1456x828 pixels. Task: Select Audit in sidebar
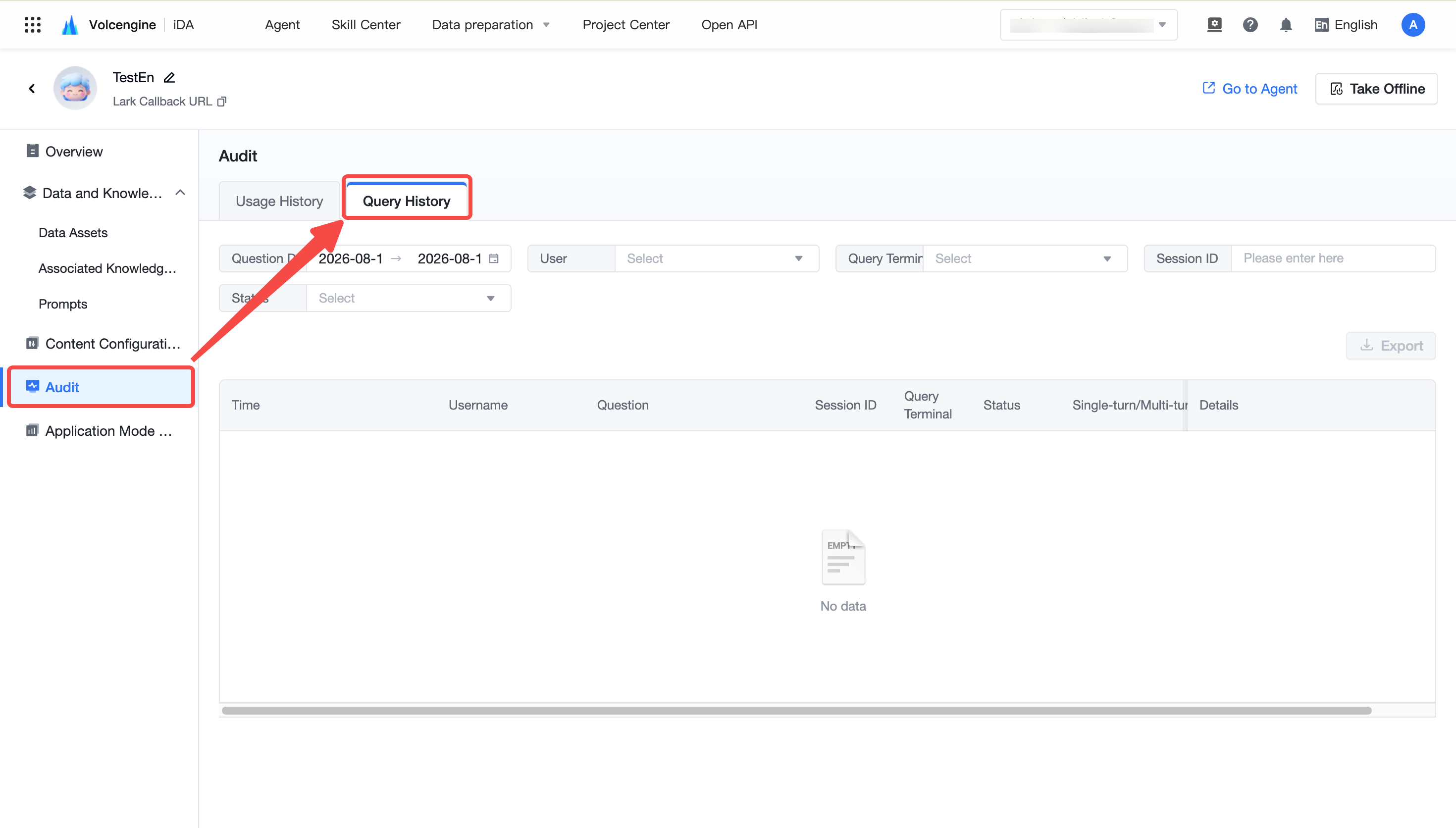101,387
